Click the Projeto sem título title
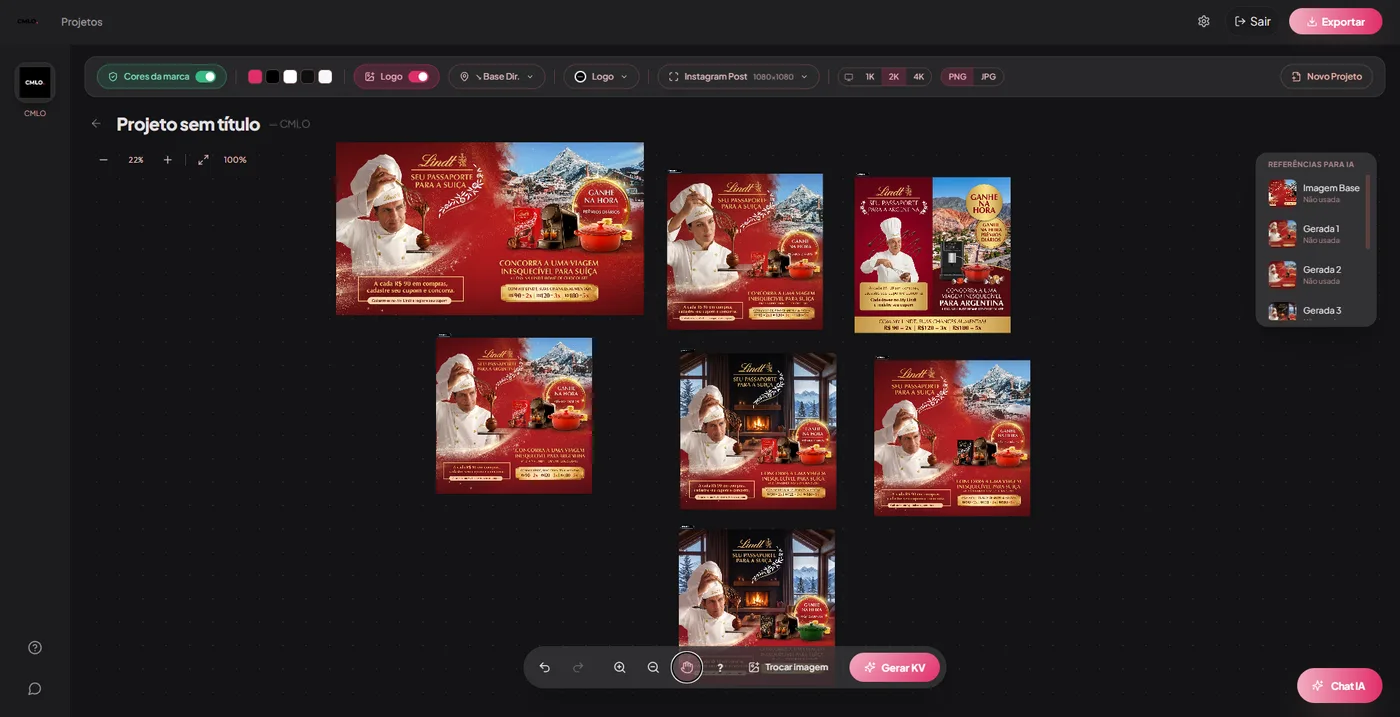 coord(188,124)
